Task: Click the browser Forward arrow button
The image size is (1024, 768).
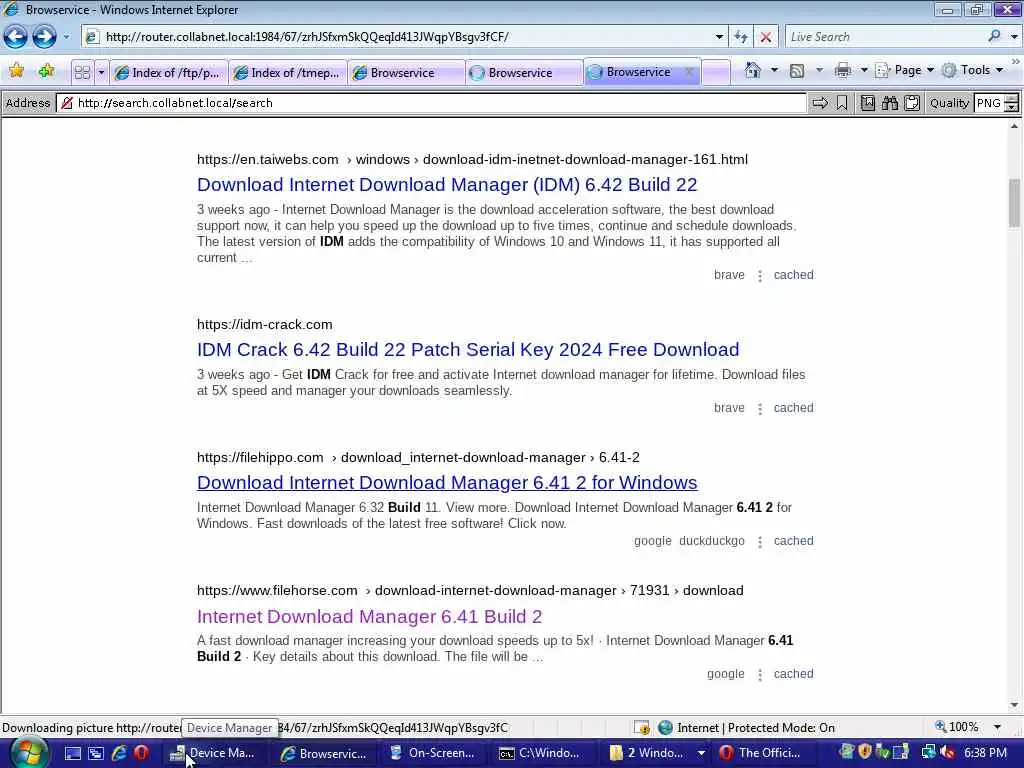Action: pyautogui.click(x=44, y=37)
